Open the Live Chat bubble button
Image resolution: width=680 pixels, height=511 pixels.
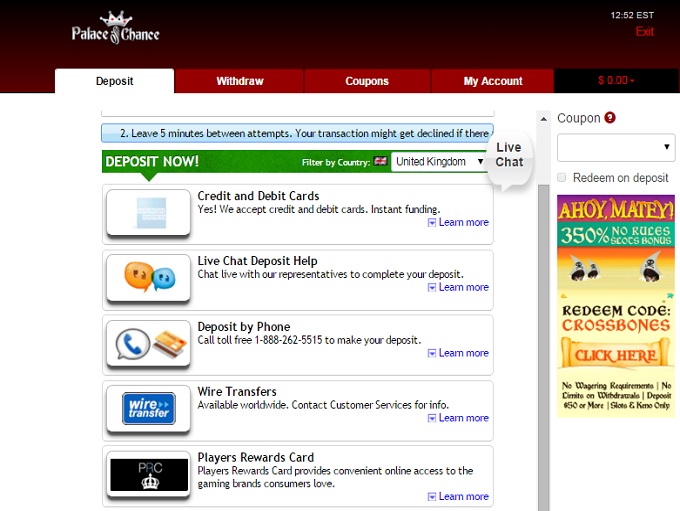pos(509,155)
